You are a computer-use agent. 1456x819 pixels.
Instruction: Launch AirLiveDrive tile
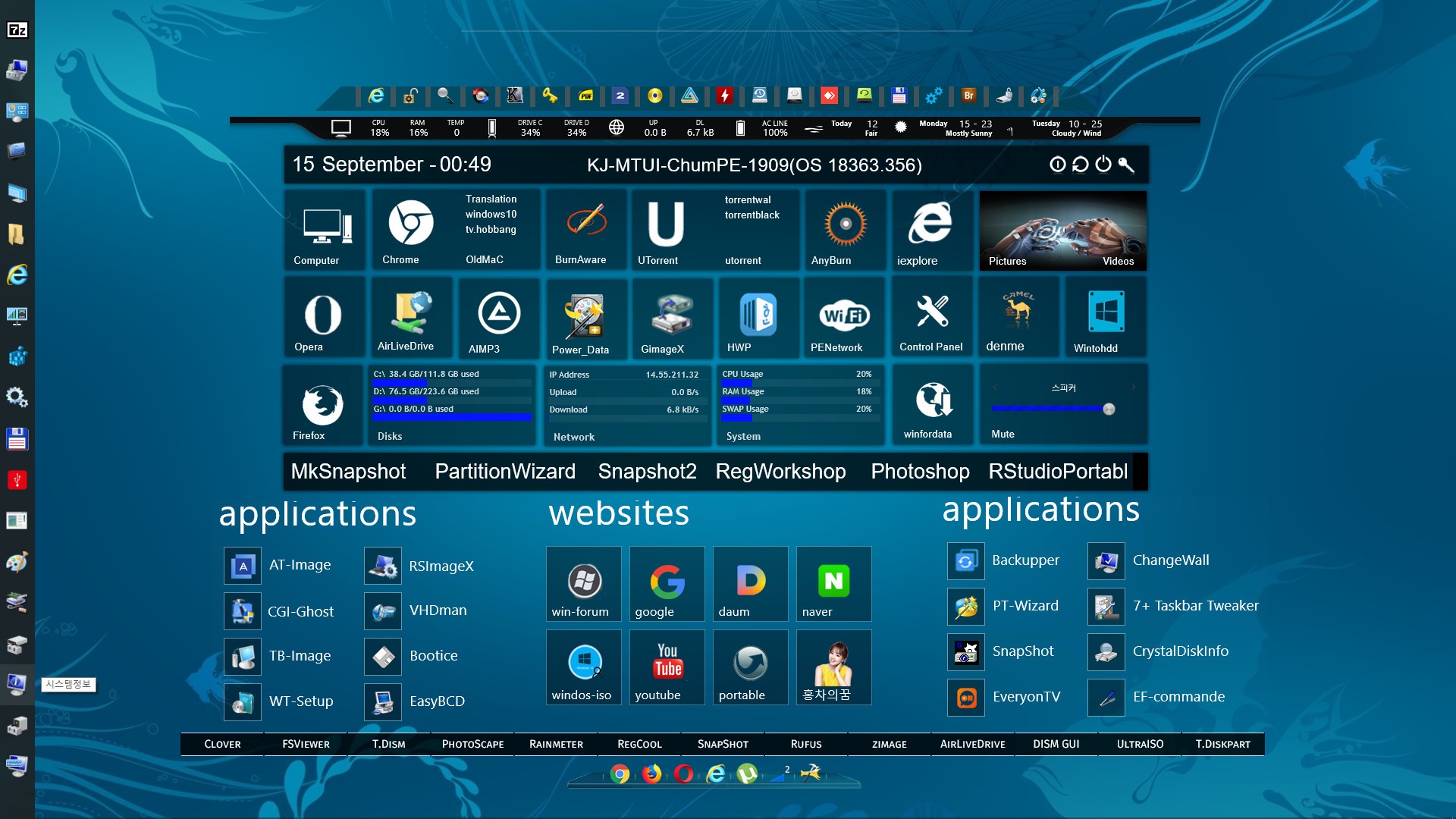tap(411, 317)
